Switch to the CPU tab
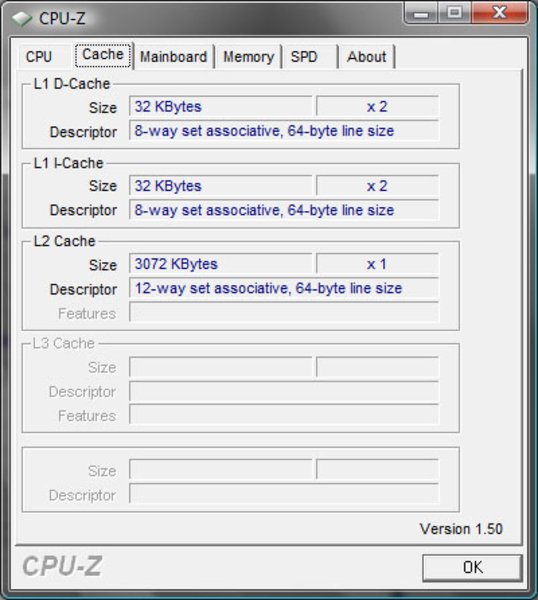Viewport: 538px width, 600px height. click(39, 57)
